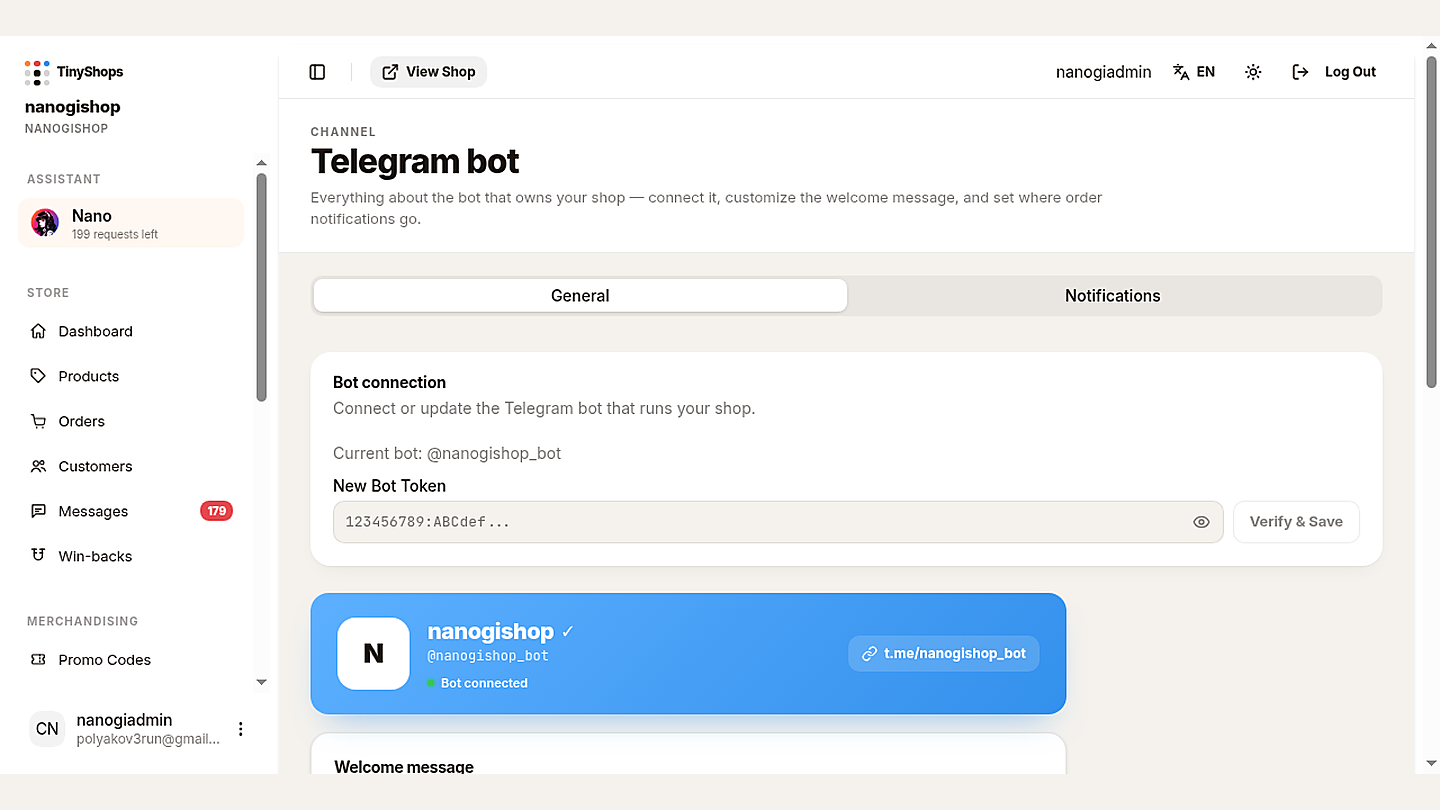
Task: Click the 179 unread messages badge
Action: (x=216, y=511)
